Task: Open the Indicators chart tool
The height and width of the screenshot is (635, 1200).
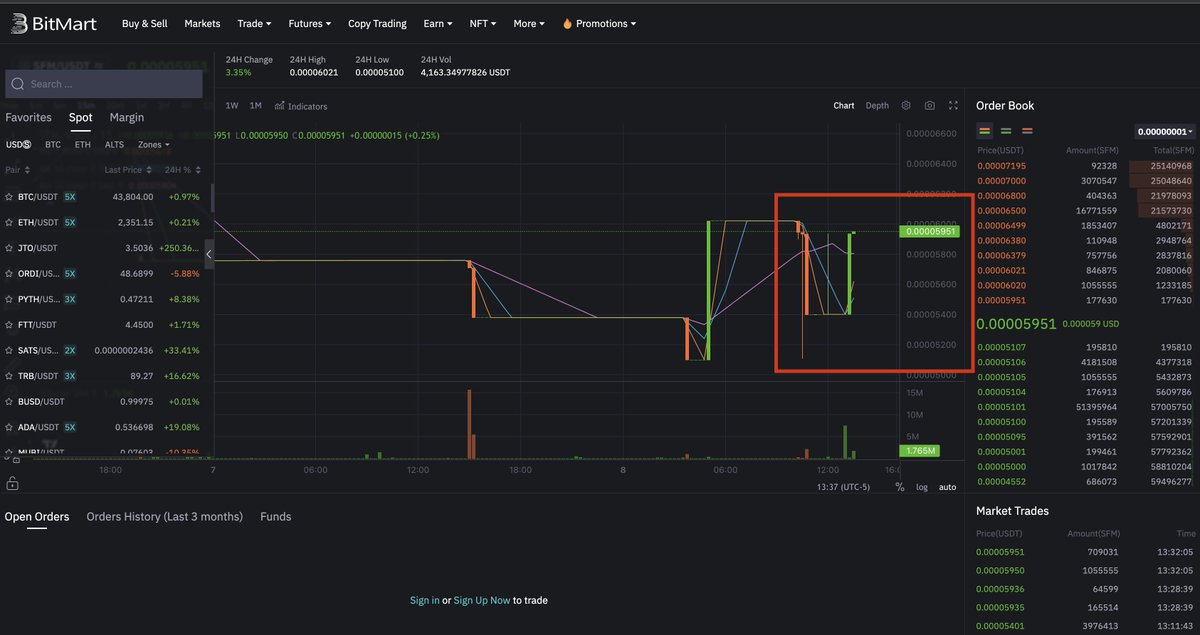Action: (301, 106)
